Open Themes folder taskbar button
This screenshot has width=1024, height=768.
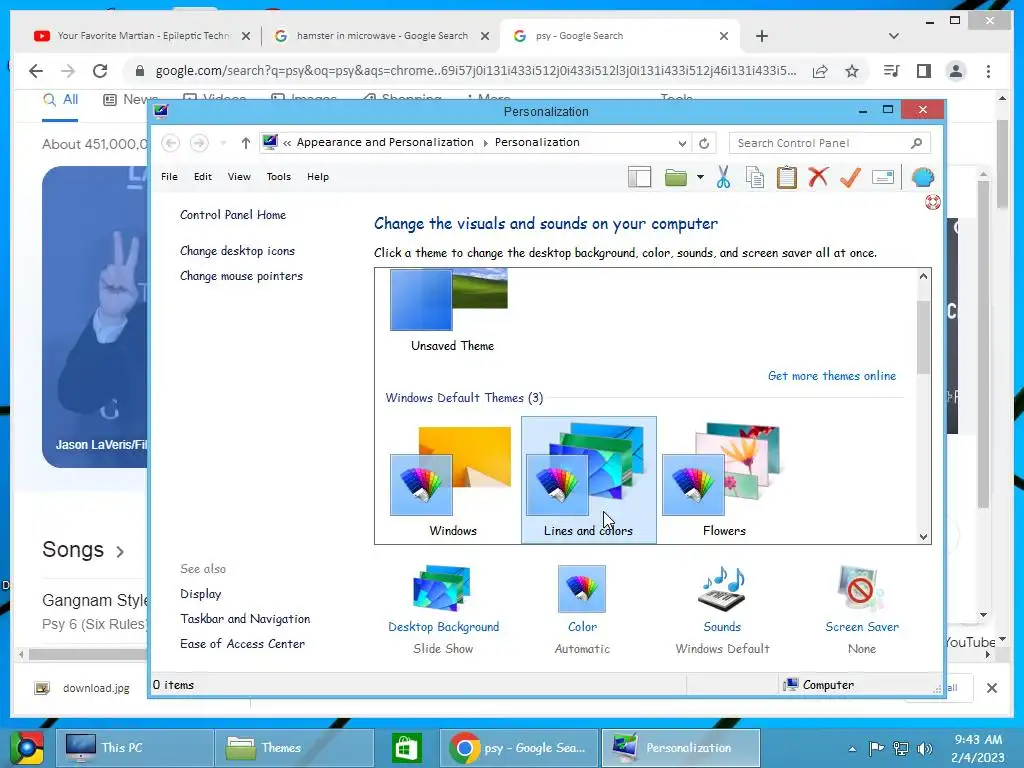click(x=294, y=748)
